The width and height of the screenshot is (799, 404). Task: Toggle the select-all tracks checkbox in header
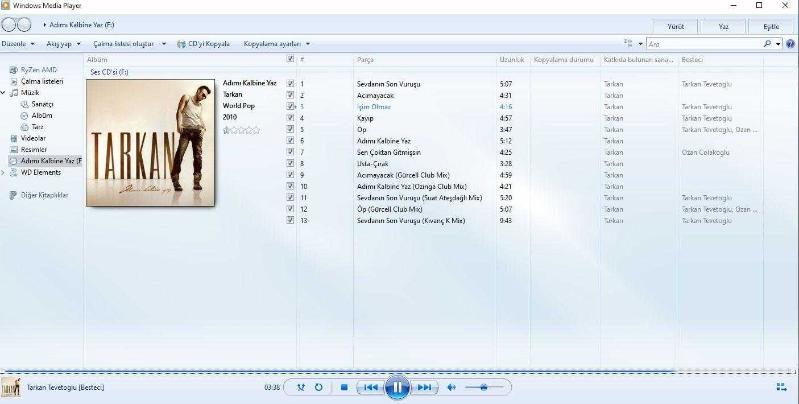tap(290, 59)
